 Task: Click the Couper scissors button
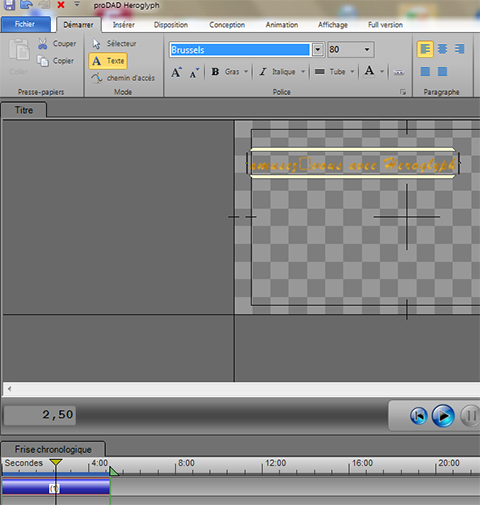[x=57, y=44]
